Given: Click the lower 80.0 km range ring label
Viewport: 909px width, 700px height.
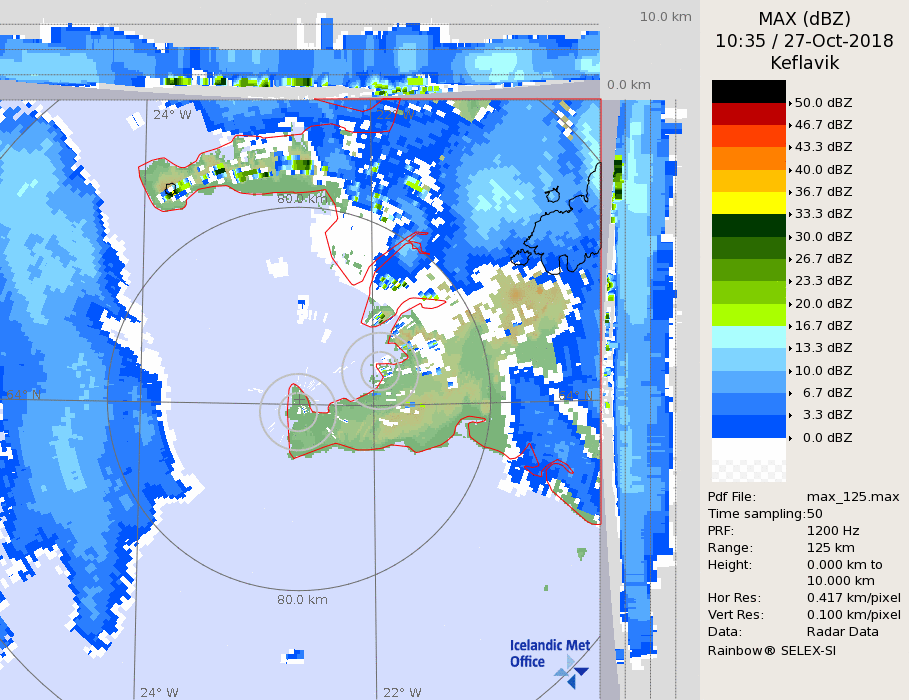Looking at the screenshot, I should pyautogui.click(x=302, y=600).
